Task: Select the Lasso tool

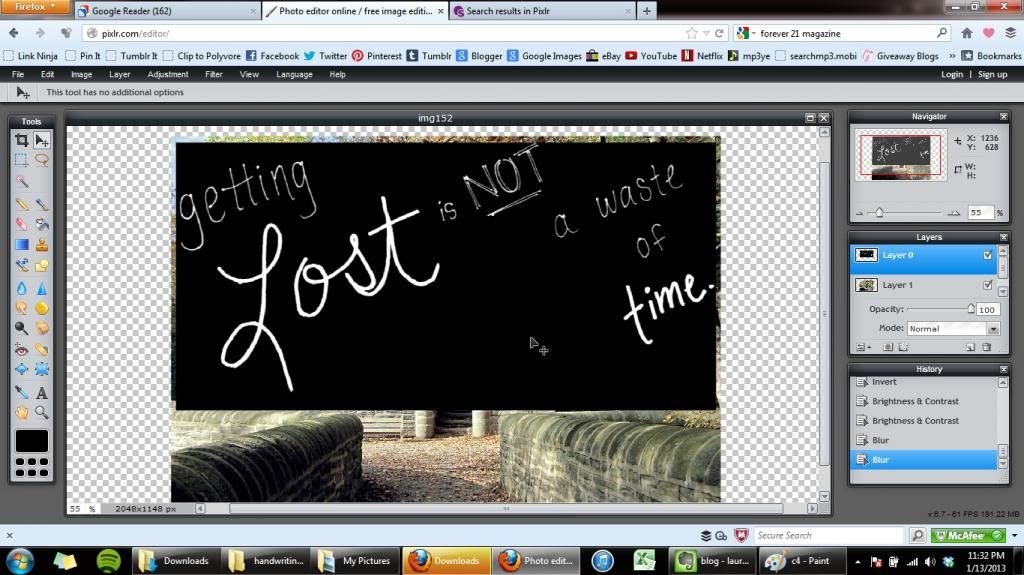Action: coord(42,160)
